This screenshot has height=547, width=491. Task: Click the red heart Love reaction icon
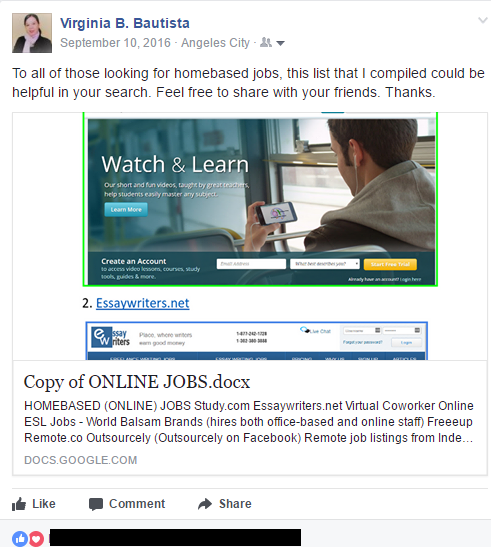36,539
